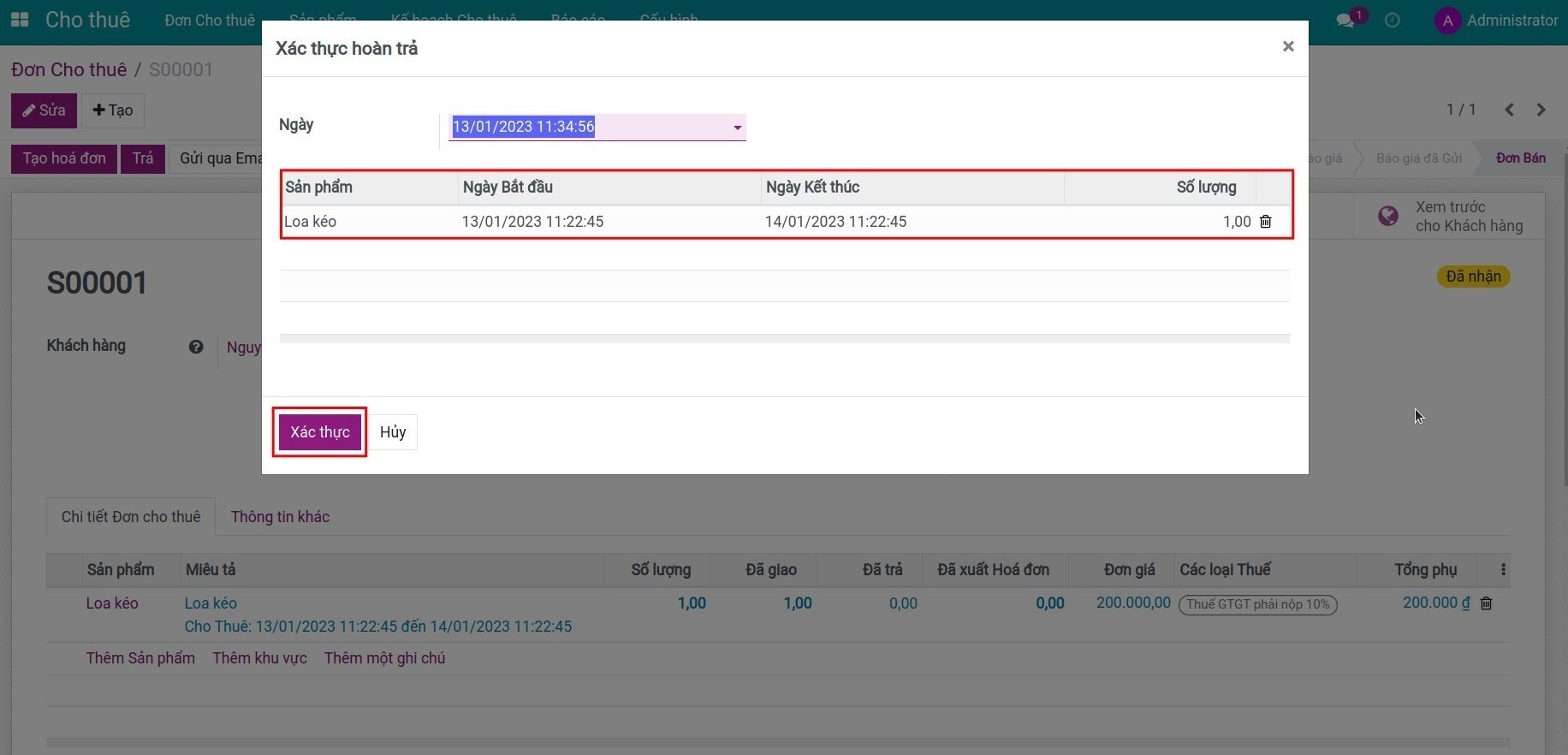Screen dimensions: 1568x755
Task: Delete Loa kéo line in return dialog
Action: point(1266,222)
